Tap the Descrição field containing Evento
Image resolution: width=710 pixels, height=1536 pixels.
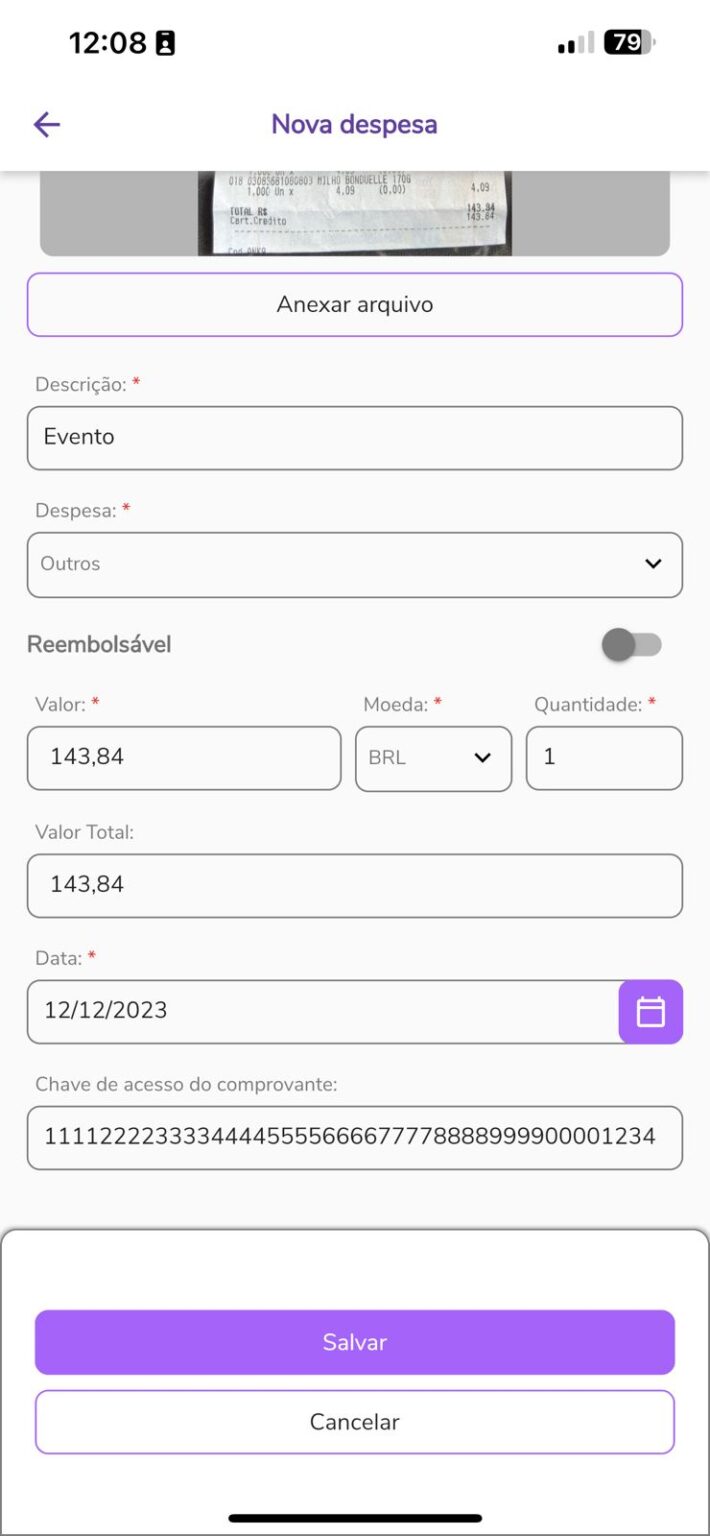[x=355, y=437]
